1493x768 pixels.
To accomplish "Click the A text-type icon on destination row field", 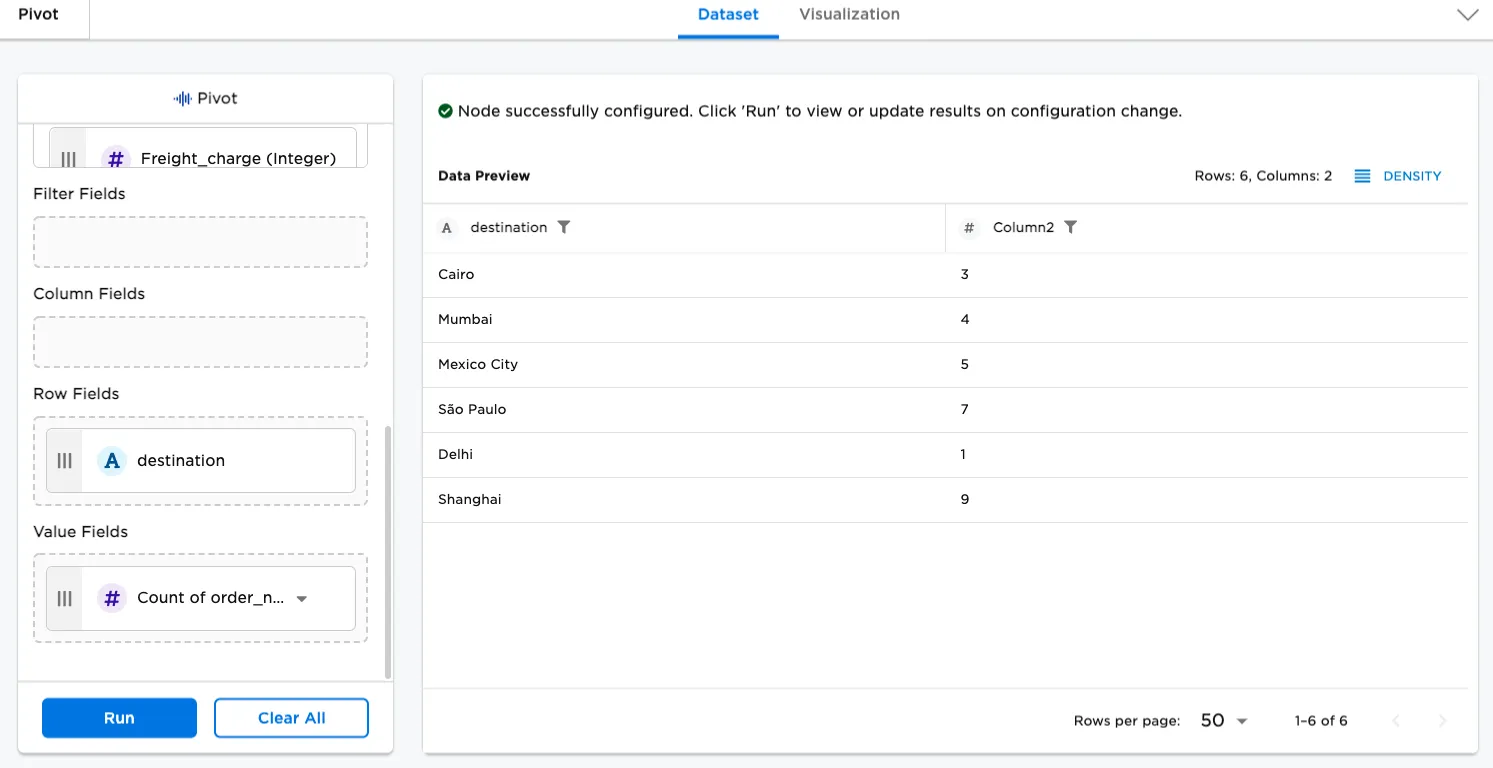I will click(111, 460).
